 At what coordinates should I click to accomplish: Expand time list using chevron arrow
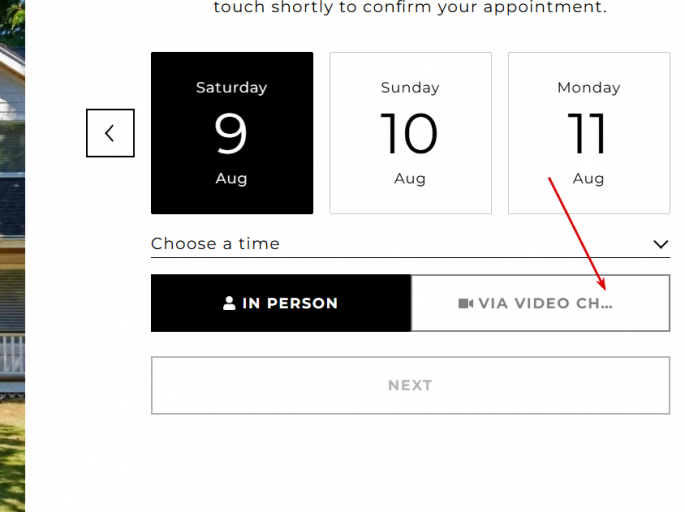pos(661,244)
